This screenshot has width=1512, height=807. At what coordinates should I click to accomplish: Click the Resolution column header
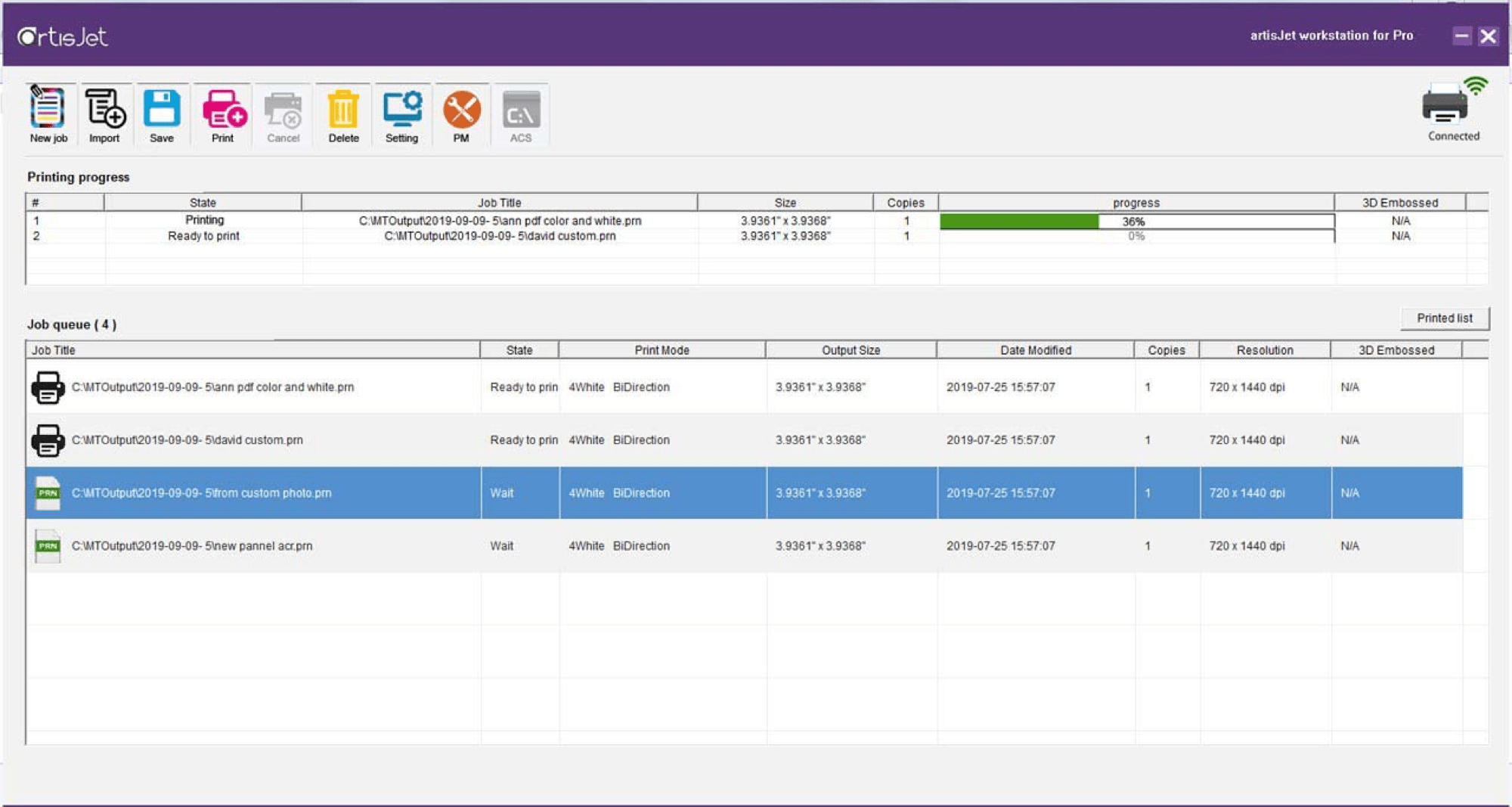[x=1264, y=350]
